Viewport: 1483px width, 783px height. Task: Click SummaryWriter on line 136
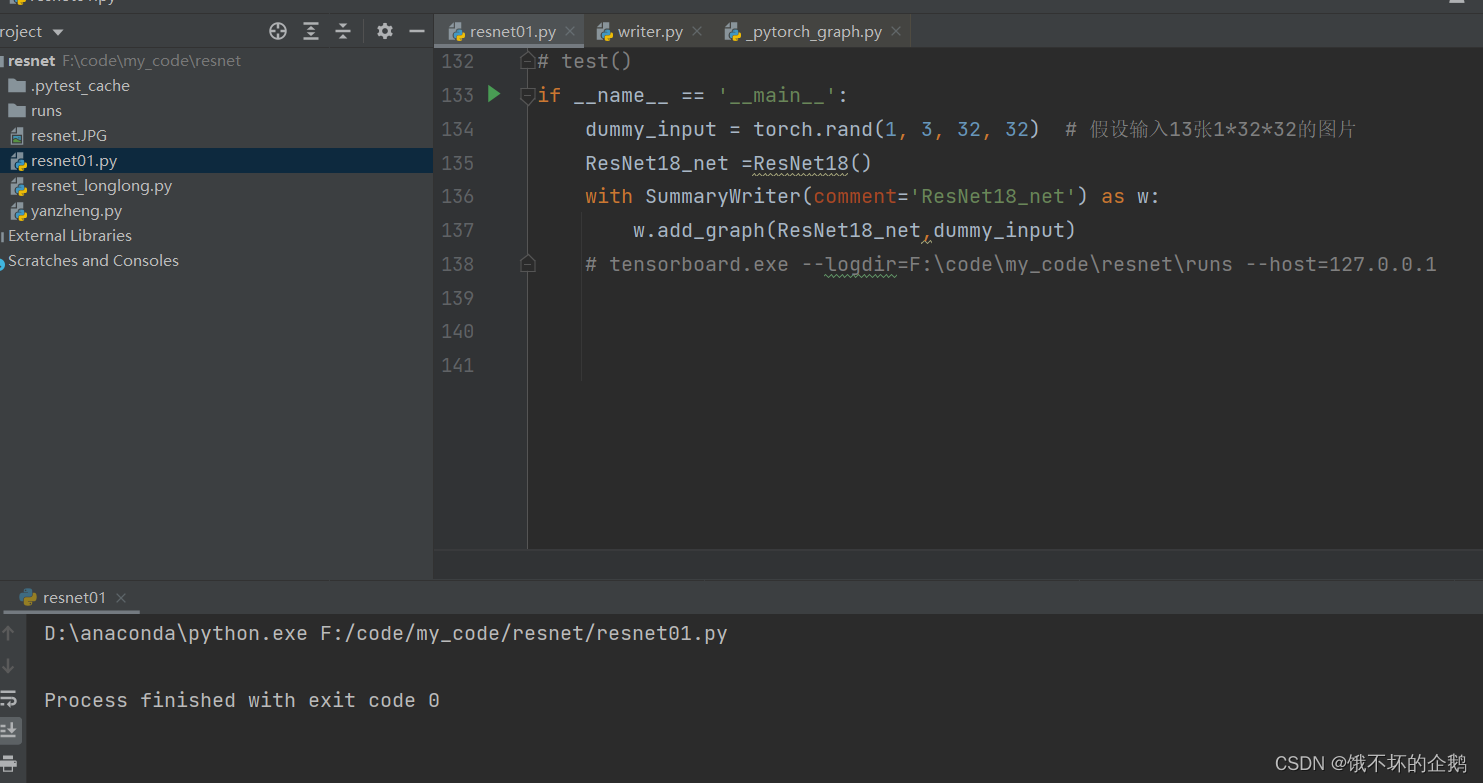click(723, 196)
